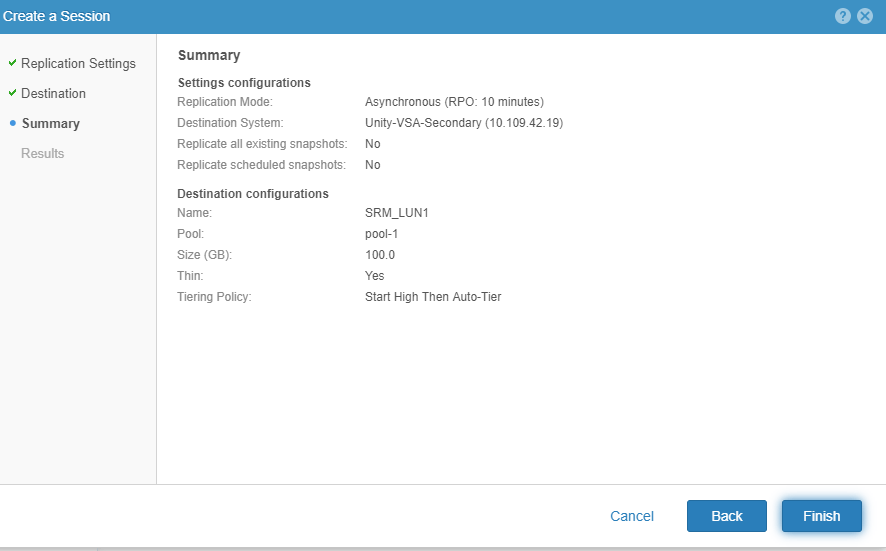Close the Create a Session dialog
The image size is (886, 551).
tap(865, 16)
